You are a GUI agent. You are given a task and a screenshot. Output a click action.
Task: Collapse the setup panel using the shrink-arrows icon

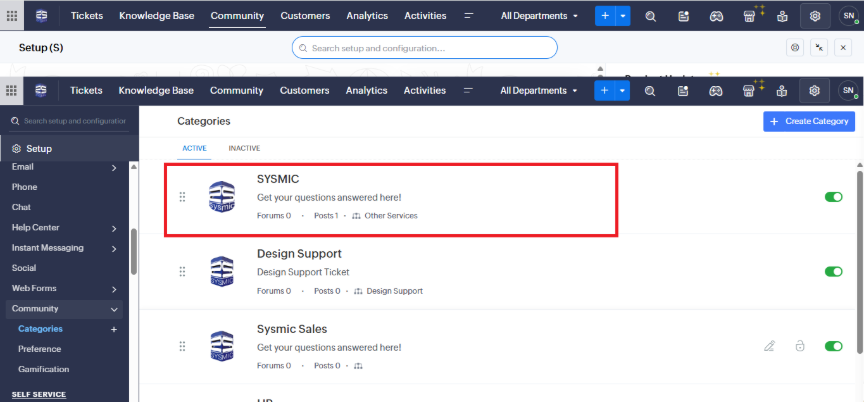(819, 47)
